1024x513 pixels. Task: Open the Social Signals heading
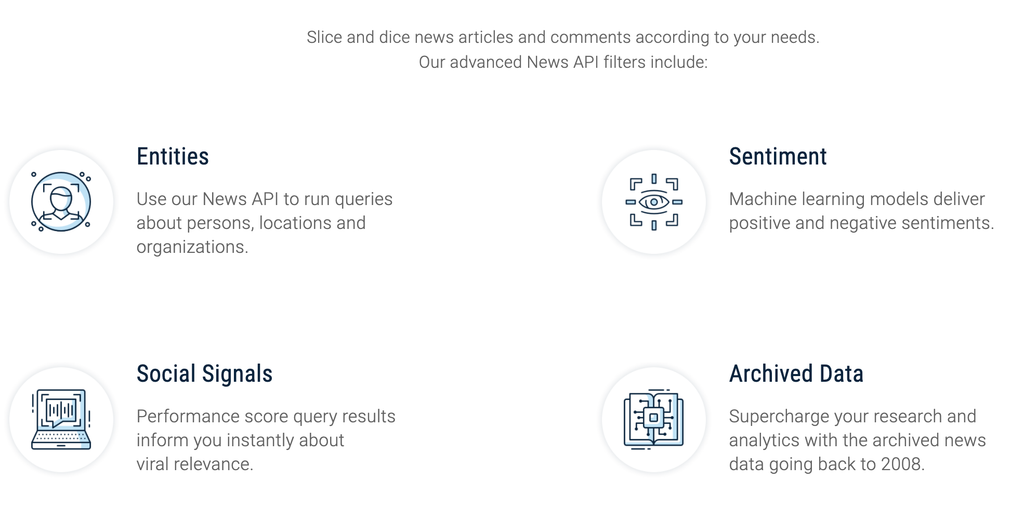click(x=204, y=374)
